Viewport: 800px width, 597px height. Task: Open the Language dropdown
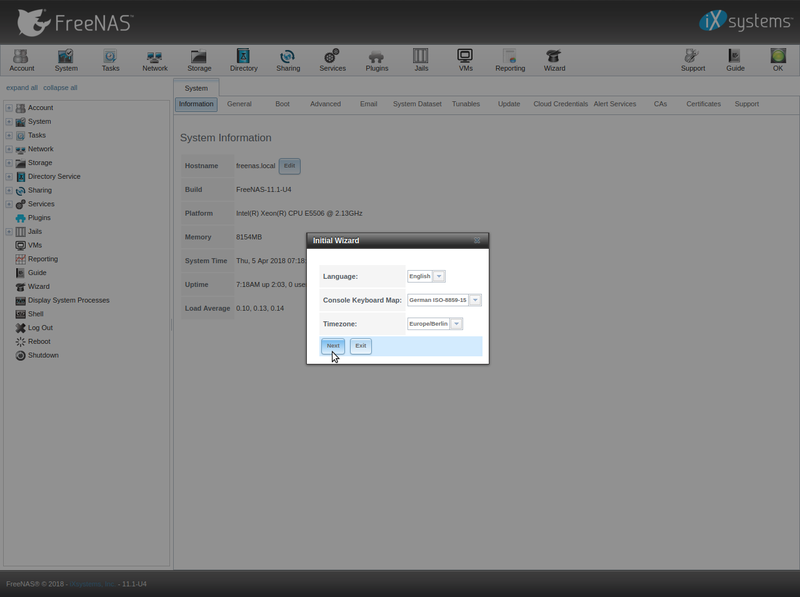pyautogui.click(x=439, y=276)
